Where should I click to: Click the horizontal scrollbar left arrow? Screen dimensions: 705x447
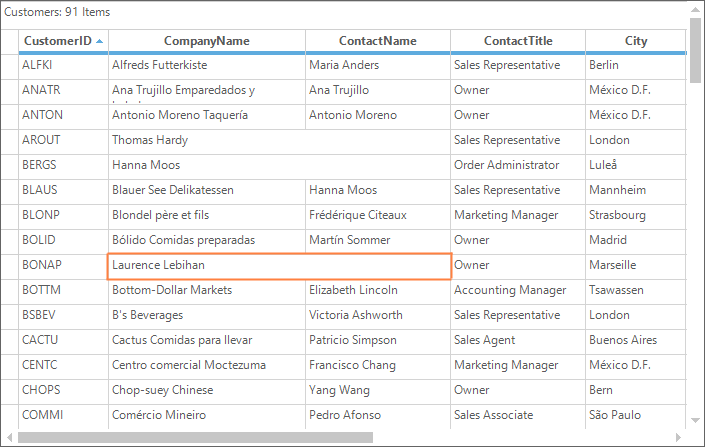(x=9, y=437)
